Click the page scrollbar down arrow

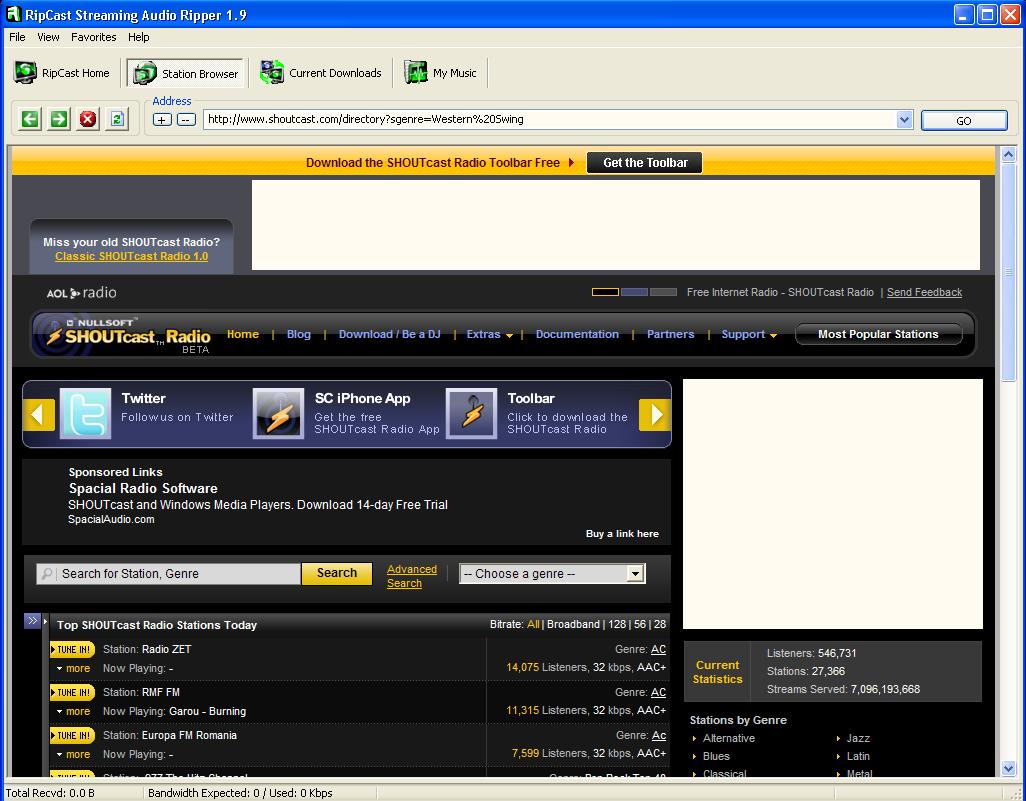(1008, 768)
